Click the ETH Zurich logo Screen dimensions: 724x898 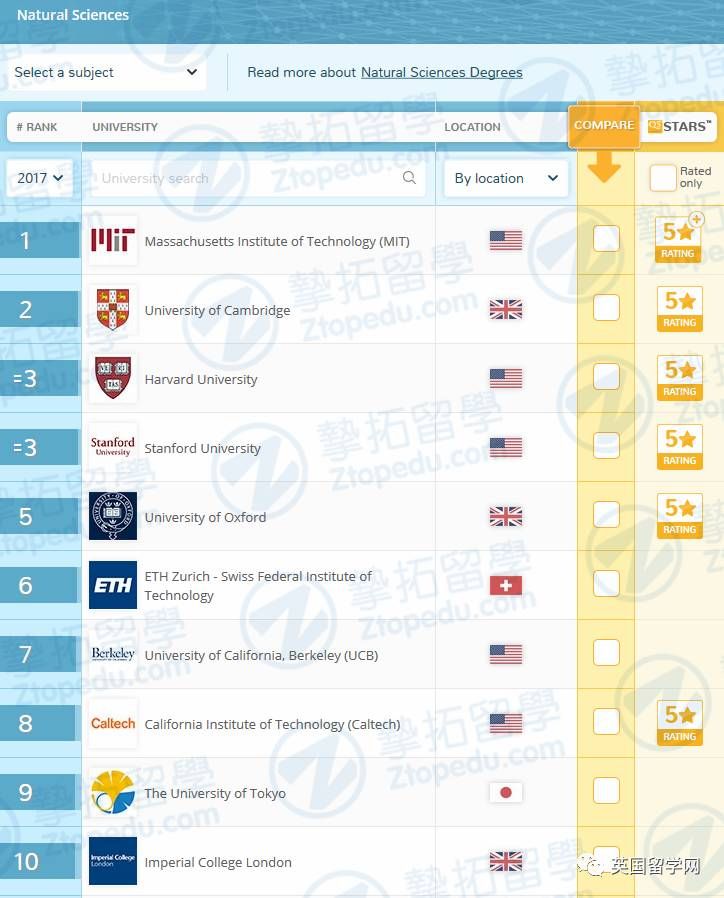113,585
